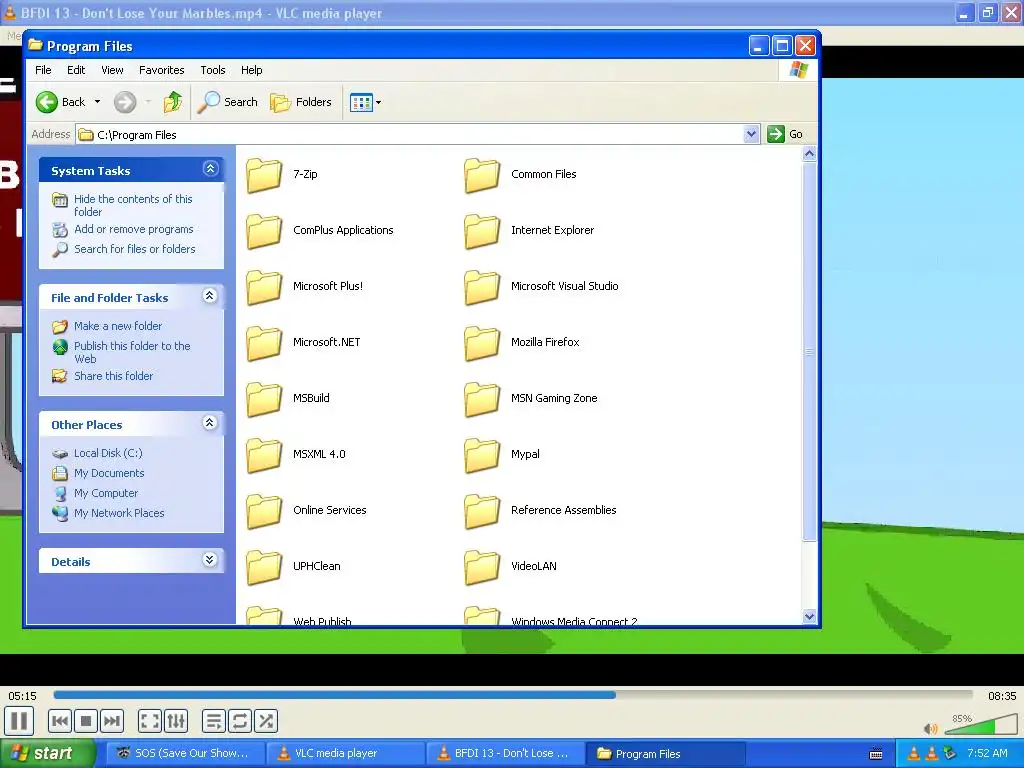This screenshot has height=768, width=1024.
Task: Open the File menu
Action: (x=43, y=70)
